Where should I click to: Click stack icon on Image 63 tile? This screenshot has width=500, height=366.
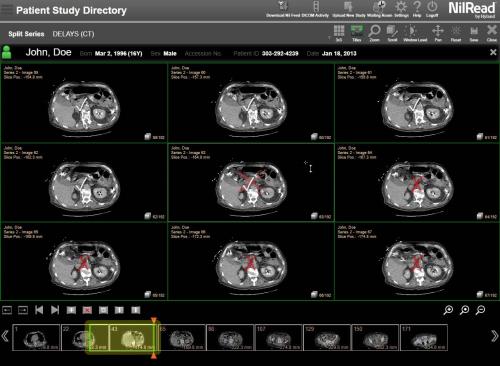[314, 216]
